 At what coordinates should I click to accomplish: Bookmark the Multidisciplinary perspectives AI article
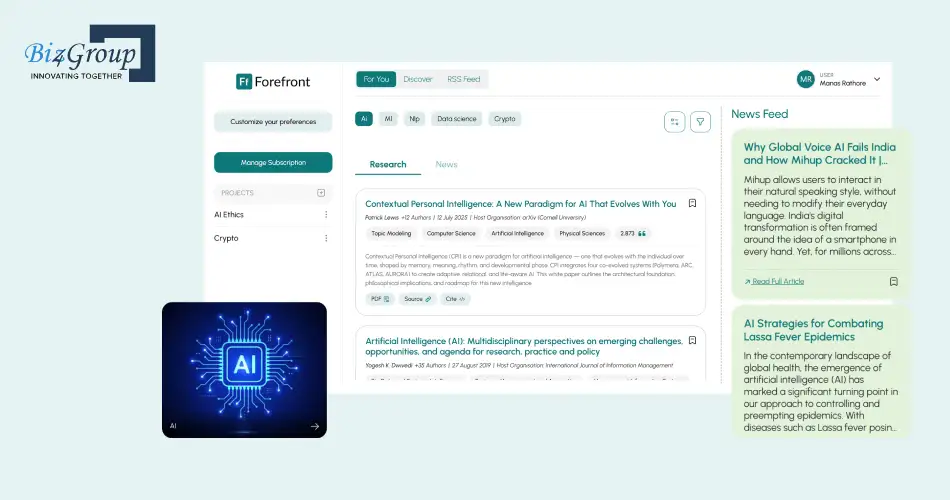tap(692, 340)
